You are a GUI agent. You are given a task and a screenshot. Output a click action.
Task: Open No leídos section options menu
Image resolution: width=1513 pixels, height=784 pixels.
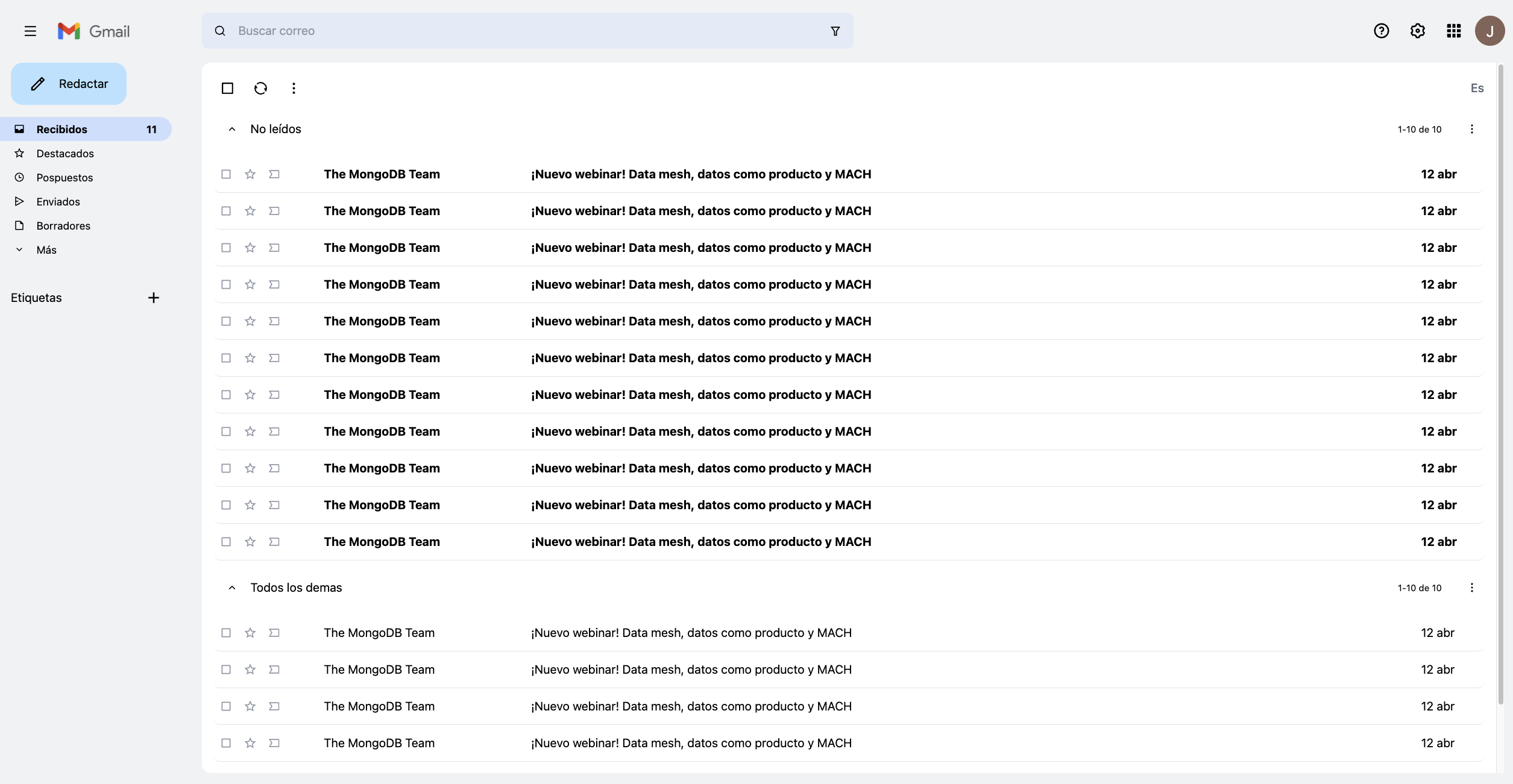[1471, 130]
